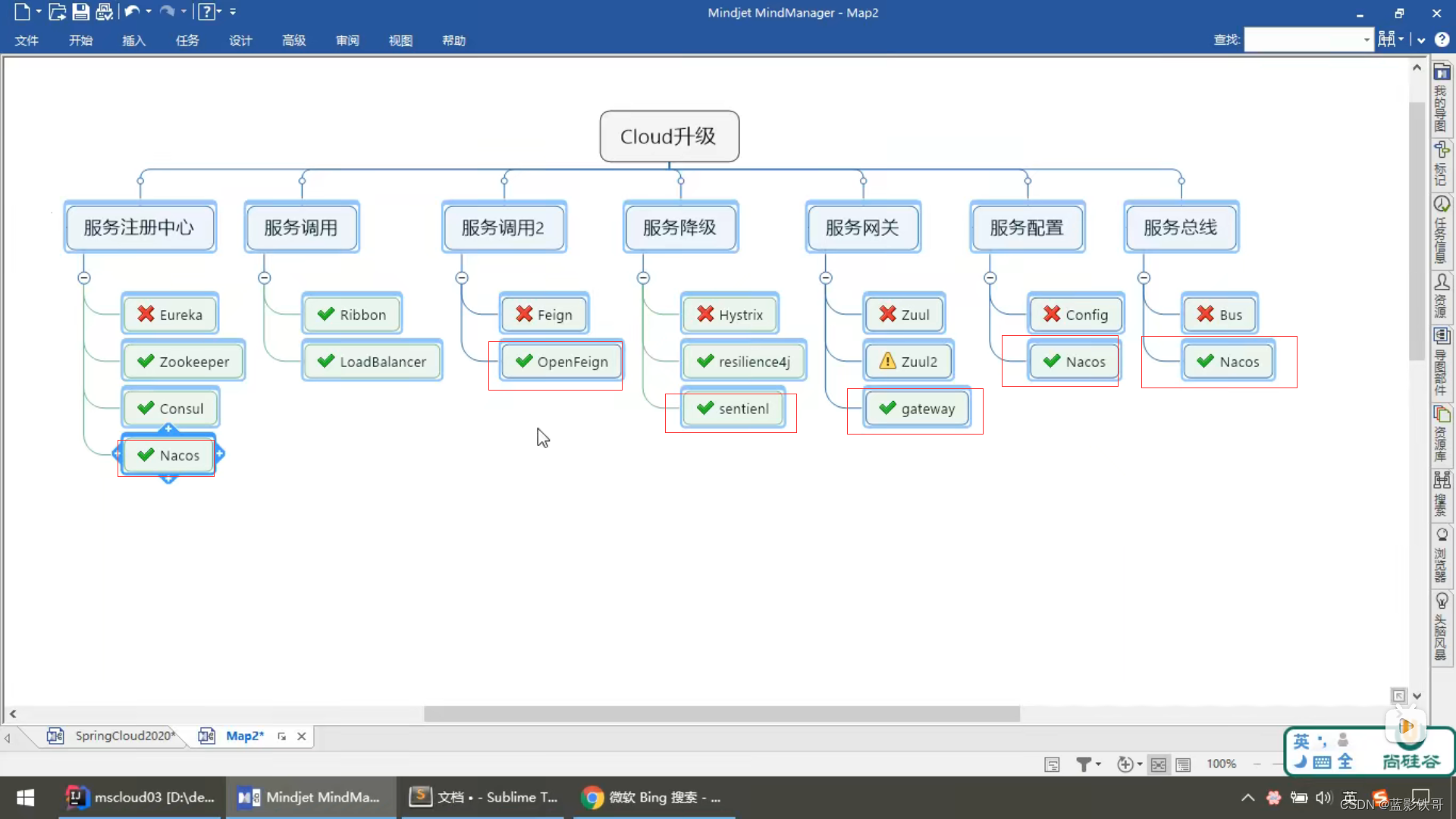Click the save file icon in toolbar
Screen dimensions: 1456x819
point(80,12)
